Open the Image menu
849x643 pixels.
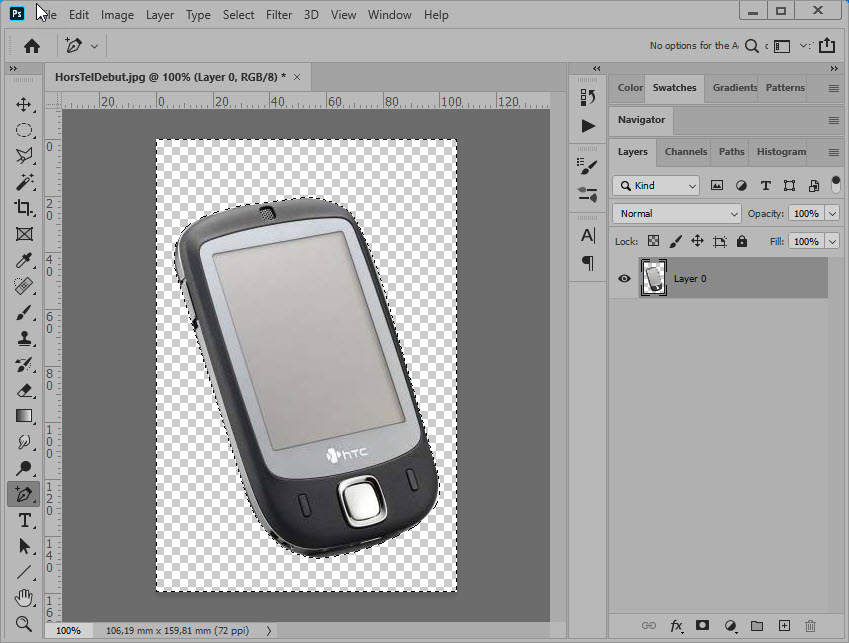click(117, 15)
